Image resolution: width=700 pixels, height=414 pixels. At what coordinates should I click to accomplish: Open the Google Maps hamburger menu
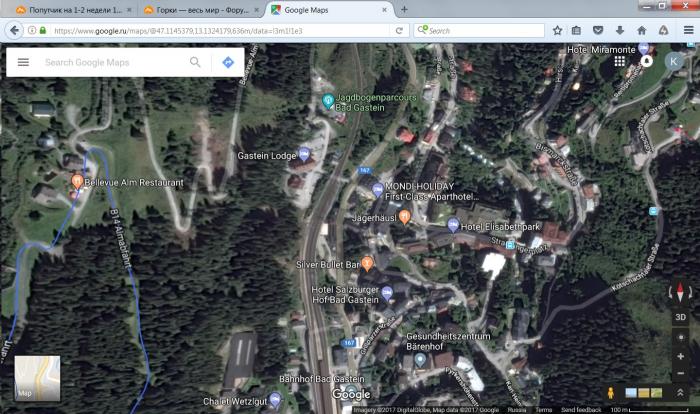(x=23, y=62)
